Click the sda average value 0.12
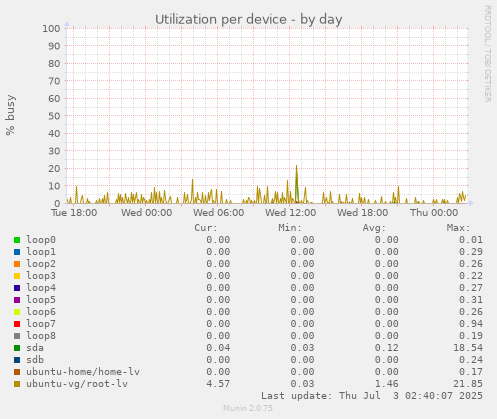The image size is (497, 419). point(386,348)
